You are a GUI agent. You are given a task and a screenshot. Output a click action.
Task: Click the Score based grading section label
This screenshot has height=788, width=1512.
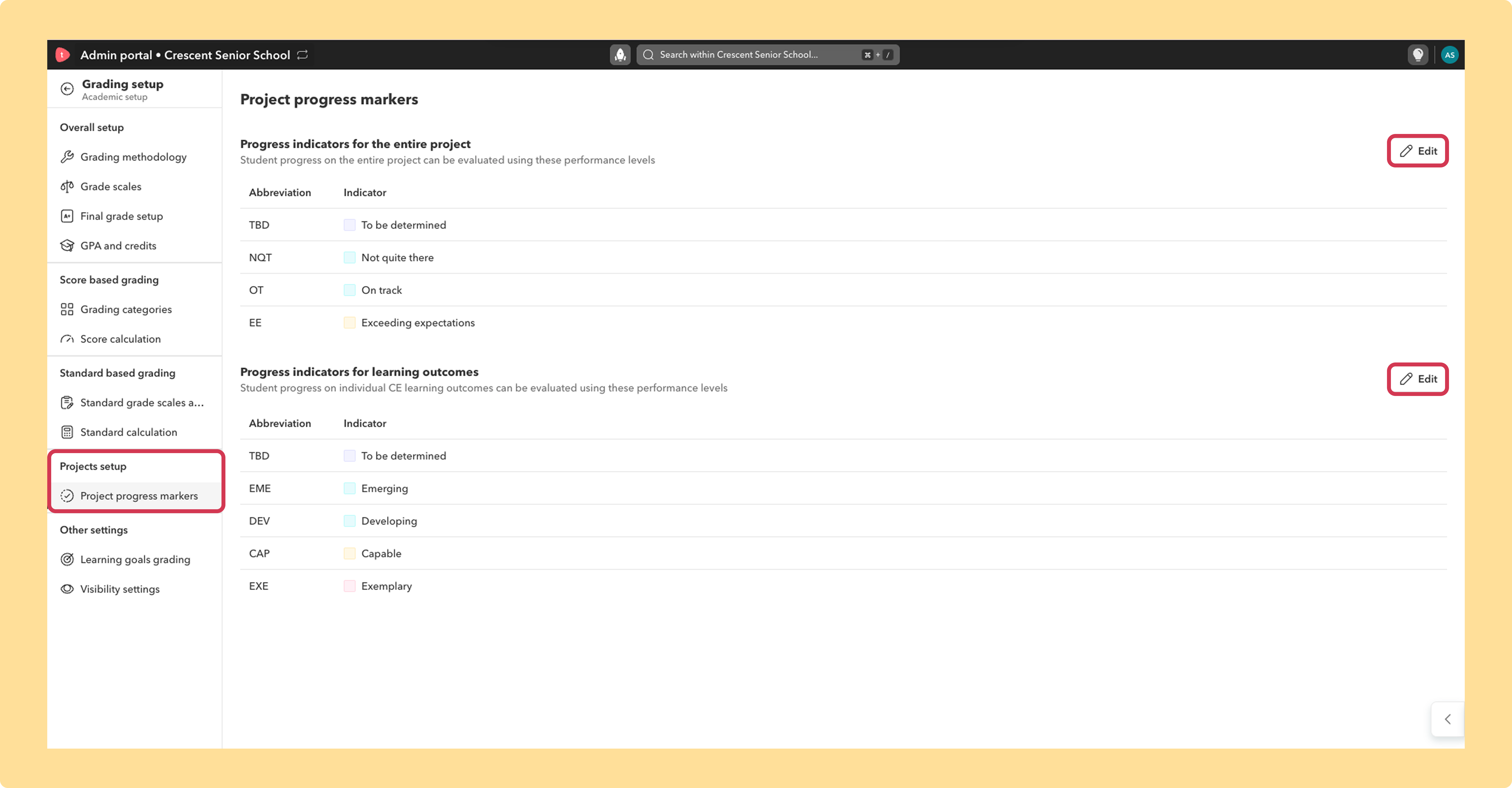[x=109, y=280]
